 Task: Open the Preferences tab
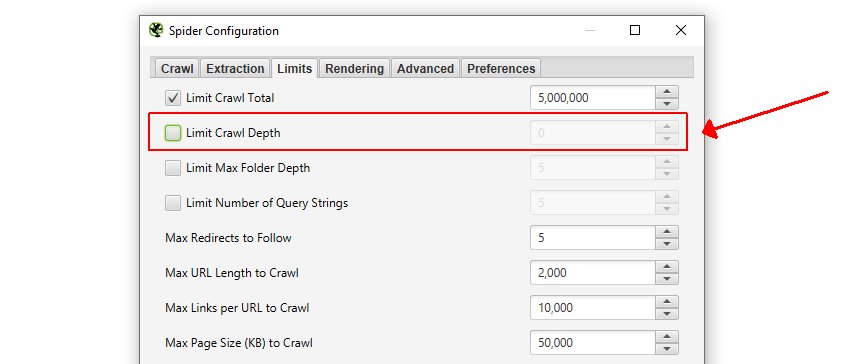tap(501, 68)
